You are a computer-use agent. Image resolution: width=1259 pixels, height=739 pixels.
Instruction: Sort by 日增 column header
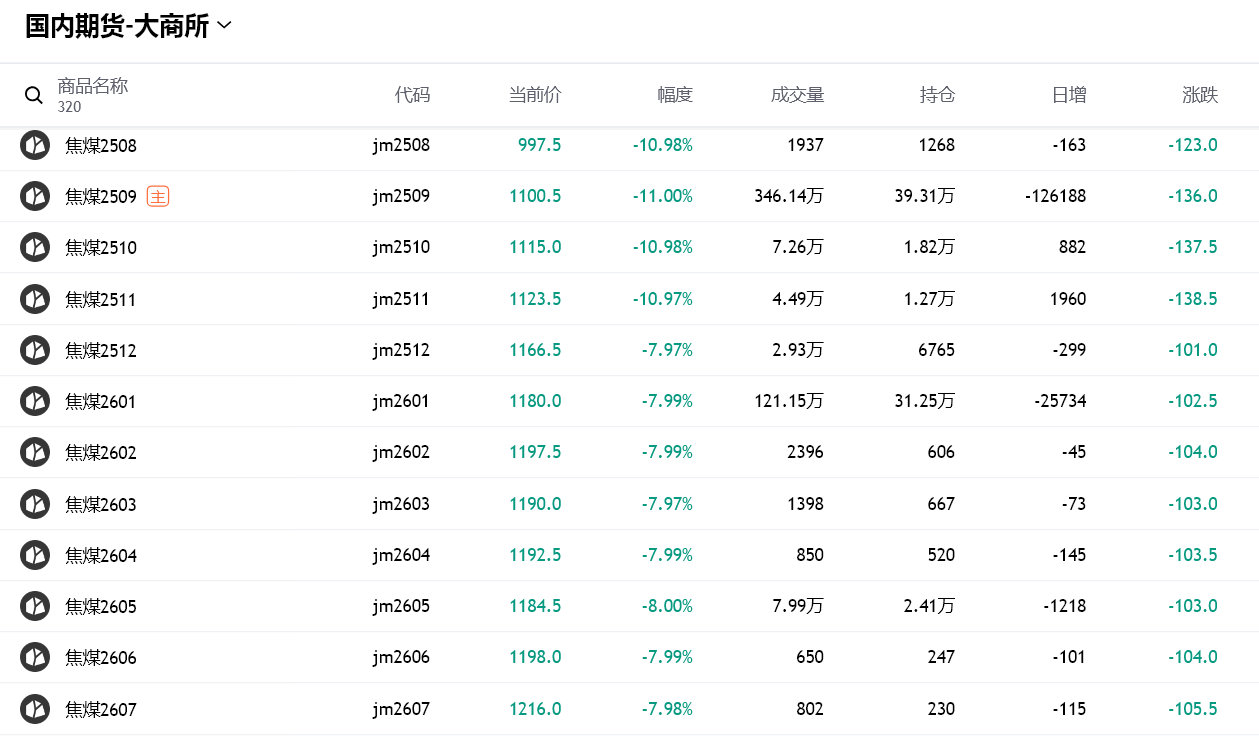tap(1069, 95)
